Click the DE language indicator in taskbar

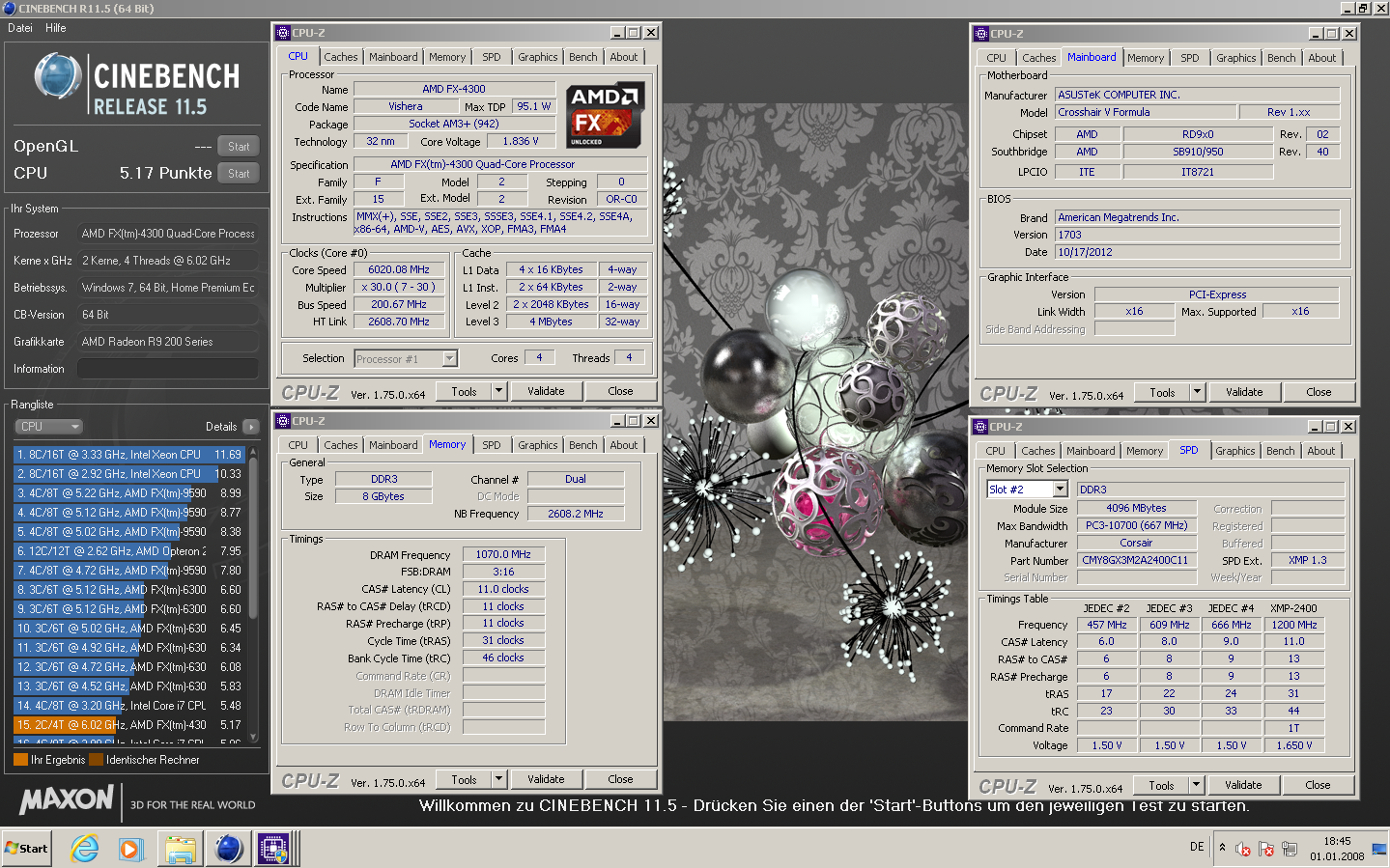point(1197,847)
